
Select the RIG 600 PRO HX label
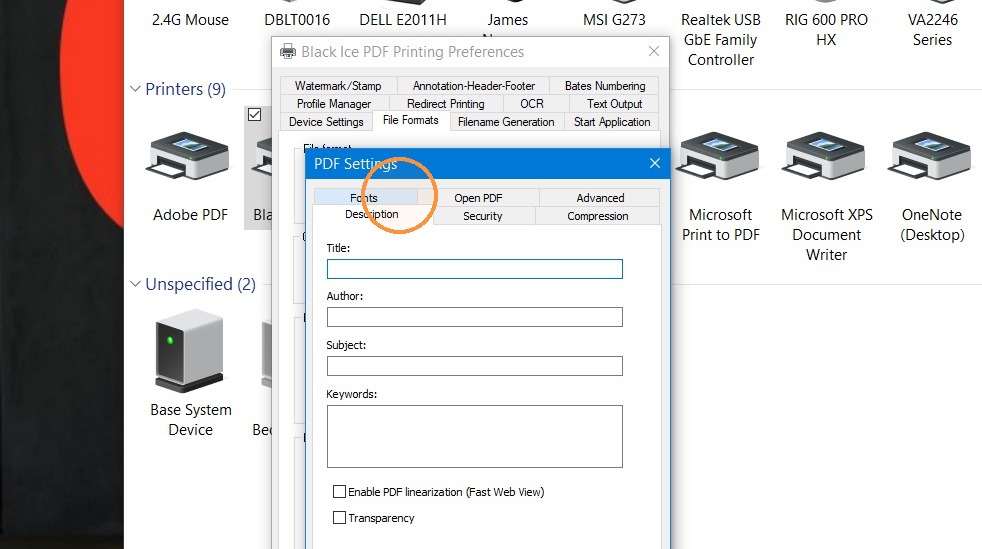[x=826, y=30]
